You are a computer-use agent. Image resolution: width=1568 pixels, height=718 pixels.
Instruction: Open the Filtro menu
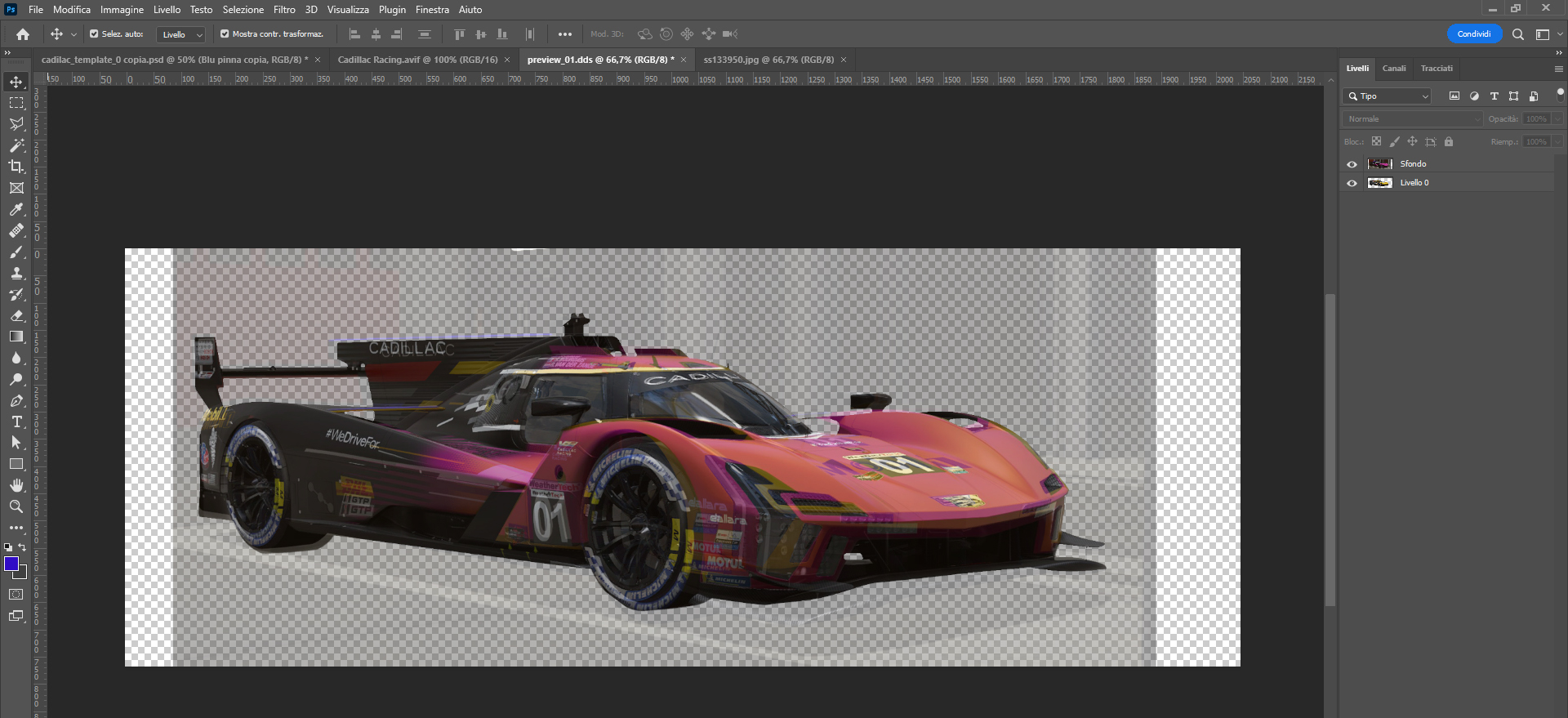pos(284,10)
